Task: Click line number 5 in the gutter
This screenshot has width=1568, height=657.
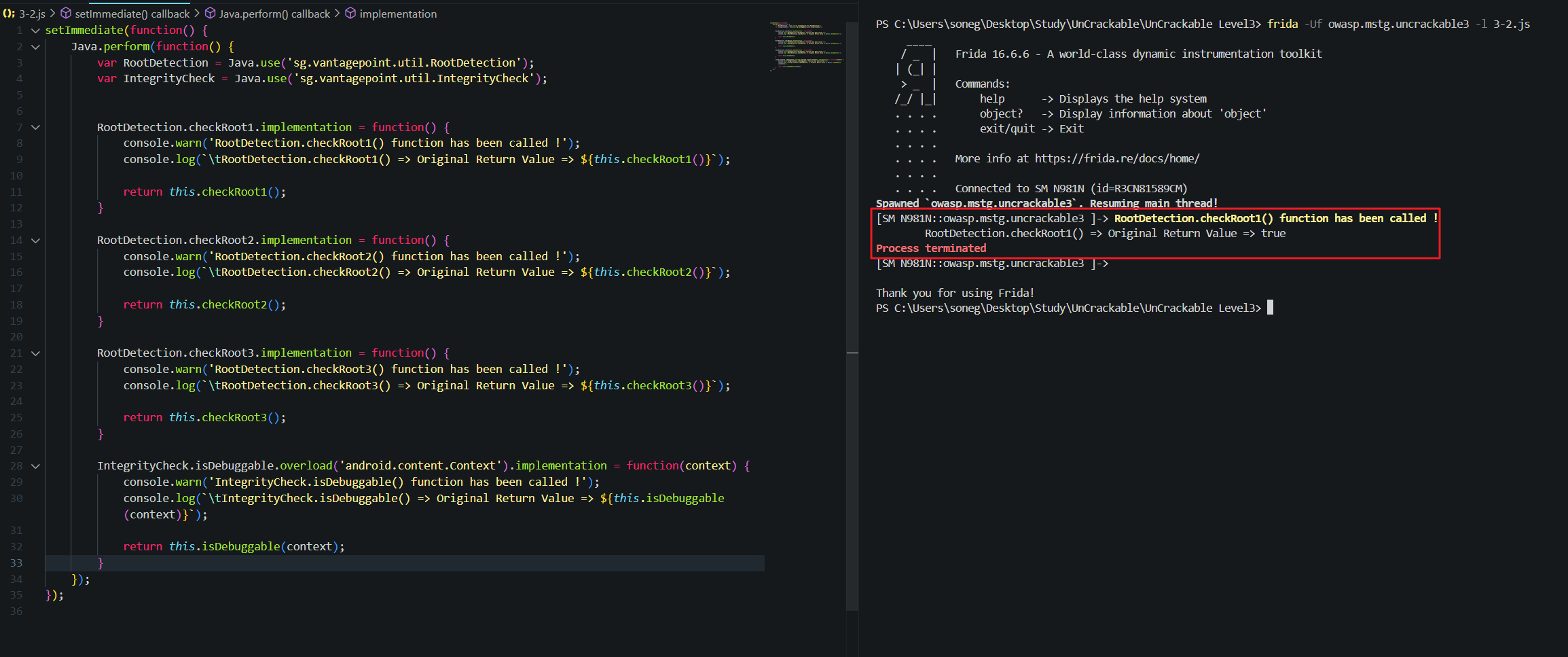Action: [x=19, y=95]
